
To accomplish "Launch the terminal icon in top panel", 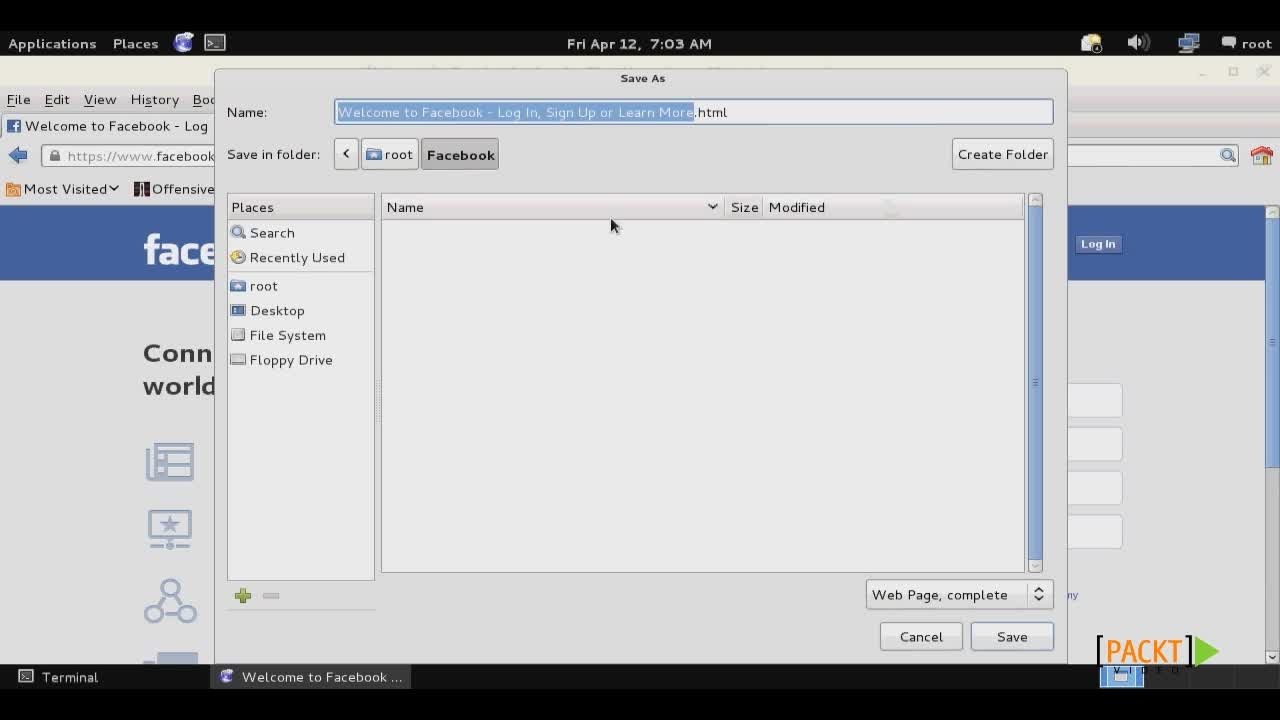I will pyautogui.click(x=215, y=43).
